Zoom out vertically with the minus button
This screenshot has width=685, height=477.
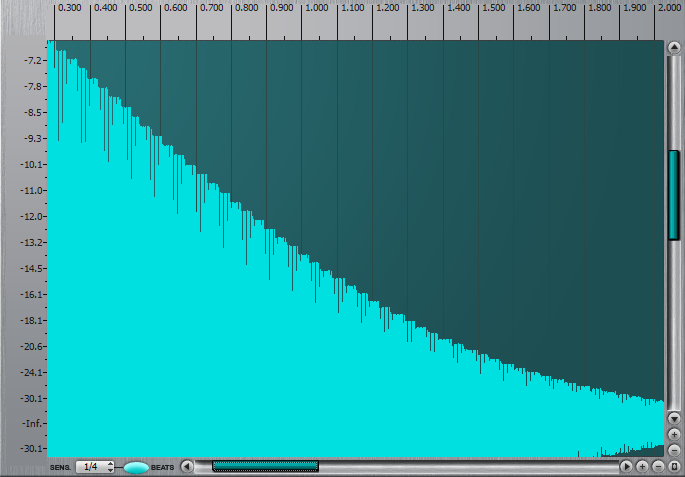(674, 449)
